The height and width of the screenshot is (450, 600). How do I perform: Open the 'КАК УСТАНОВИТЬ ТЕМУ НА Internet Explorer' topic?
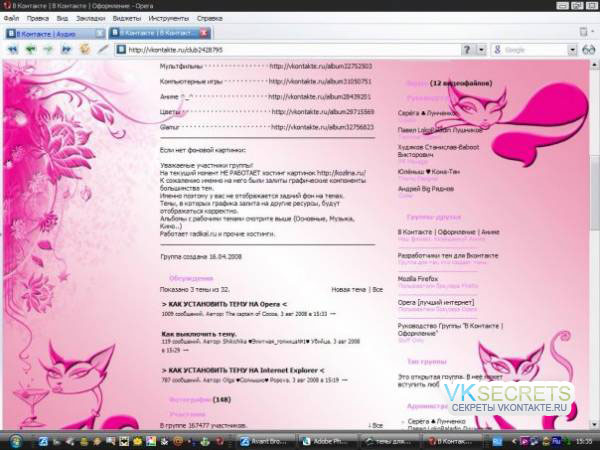point(243,370)
